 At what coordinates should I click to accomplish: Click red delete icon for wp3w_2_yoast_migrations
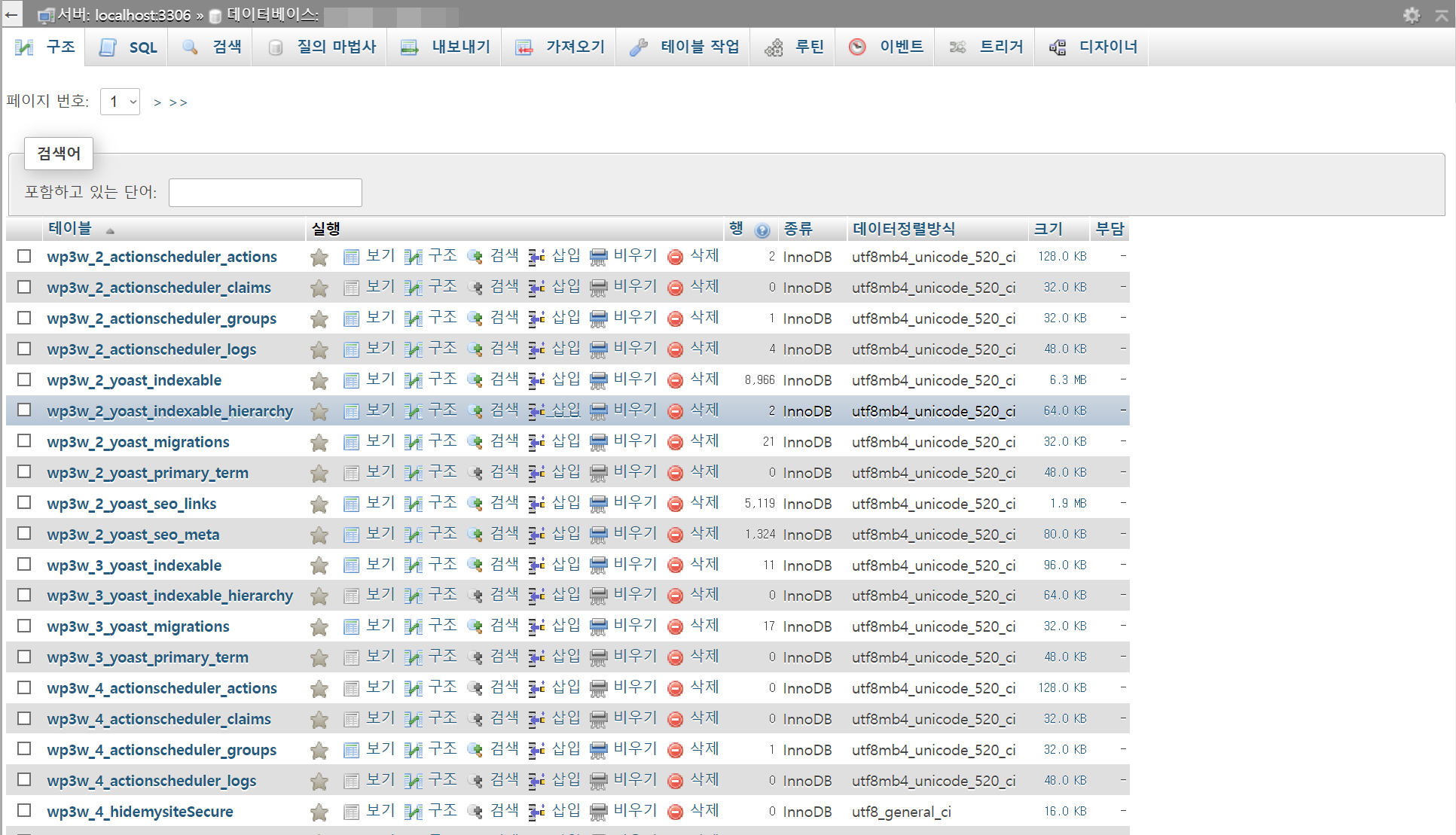point(676,442)
